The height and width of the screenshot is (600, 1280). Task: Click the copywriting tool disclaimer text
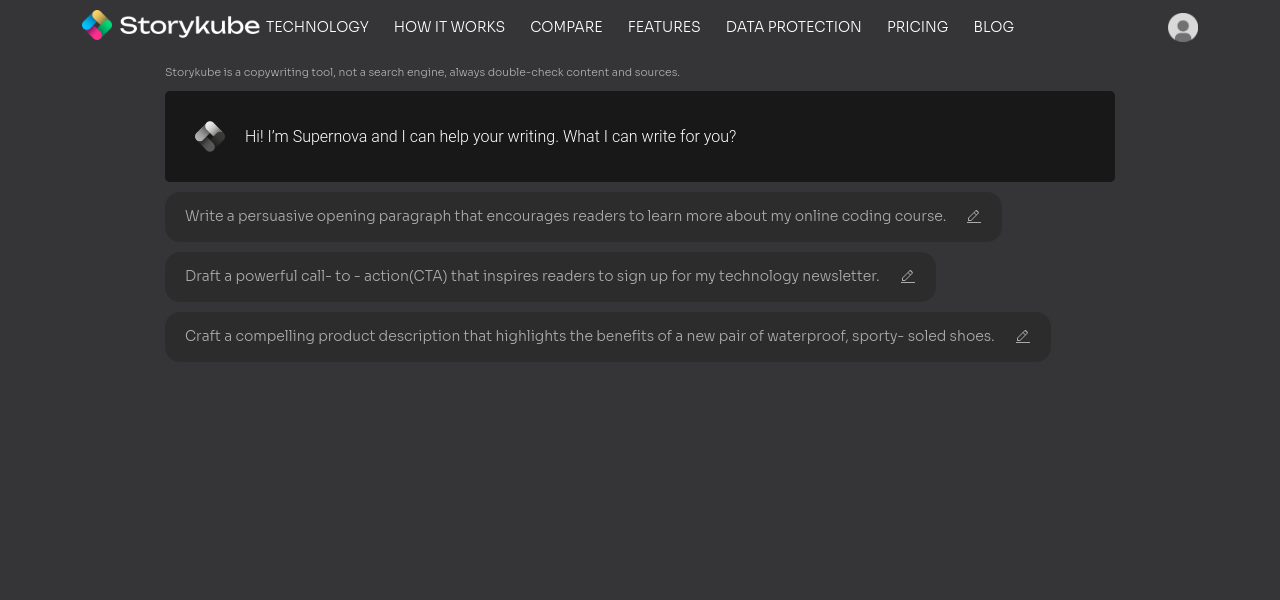tap(422, 72)
